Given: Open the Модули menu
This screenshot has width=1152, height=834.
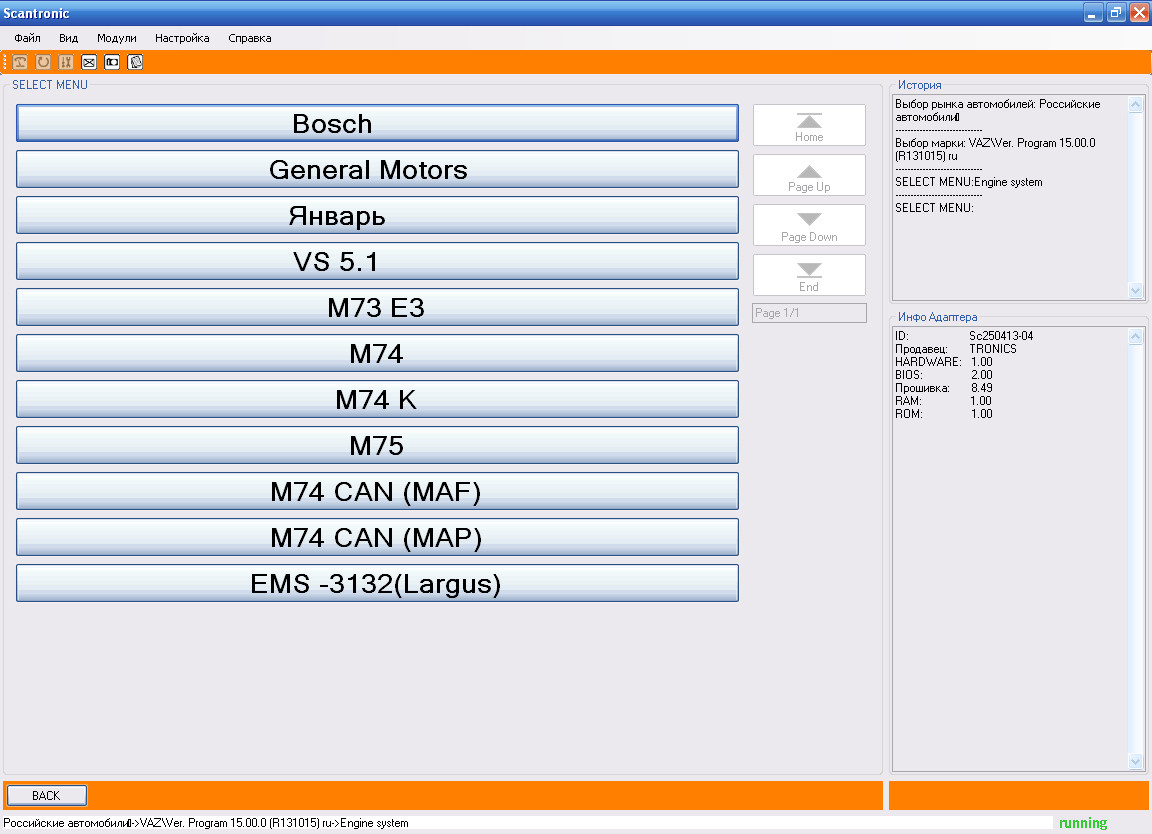Looking at the screenshot, I should [117, 38].
